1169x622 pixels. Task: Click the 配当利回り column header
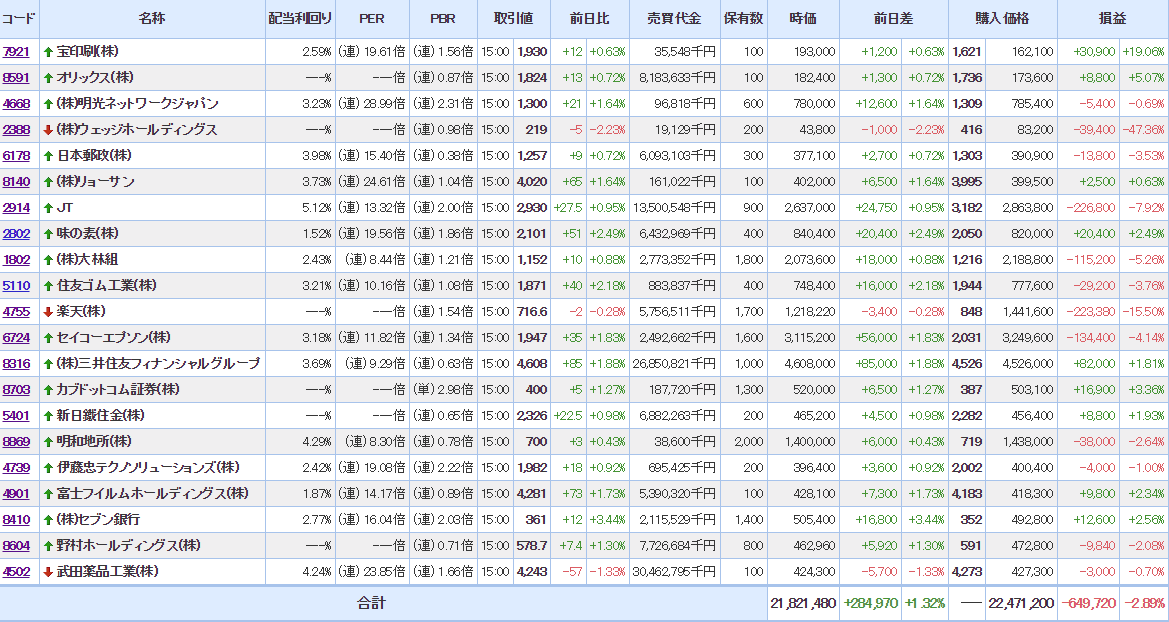click(299, 19)
